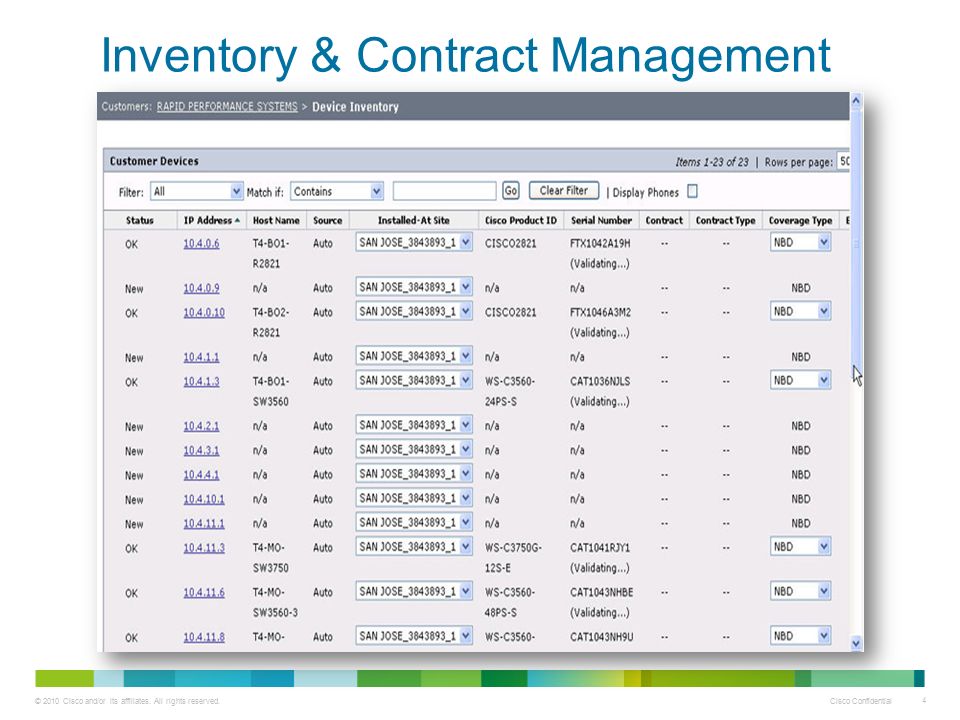Open IP address link 10.4.0.9

[x=201, y=288]
